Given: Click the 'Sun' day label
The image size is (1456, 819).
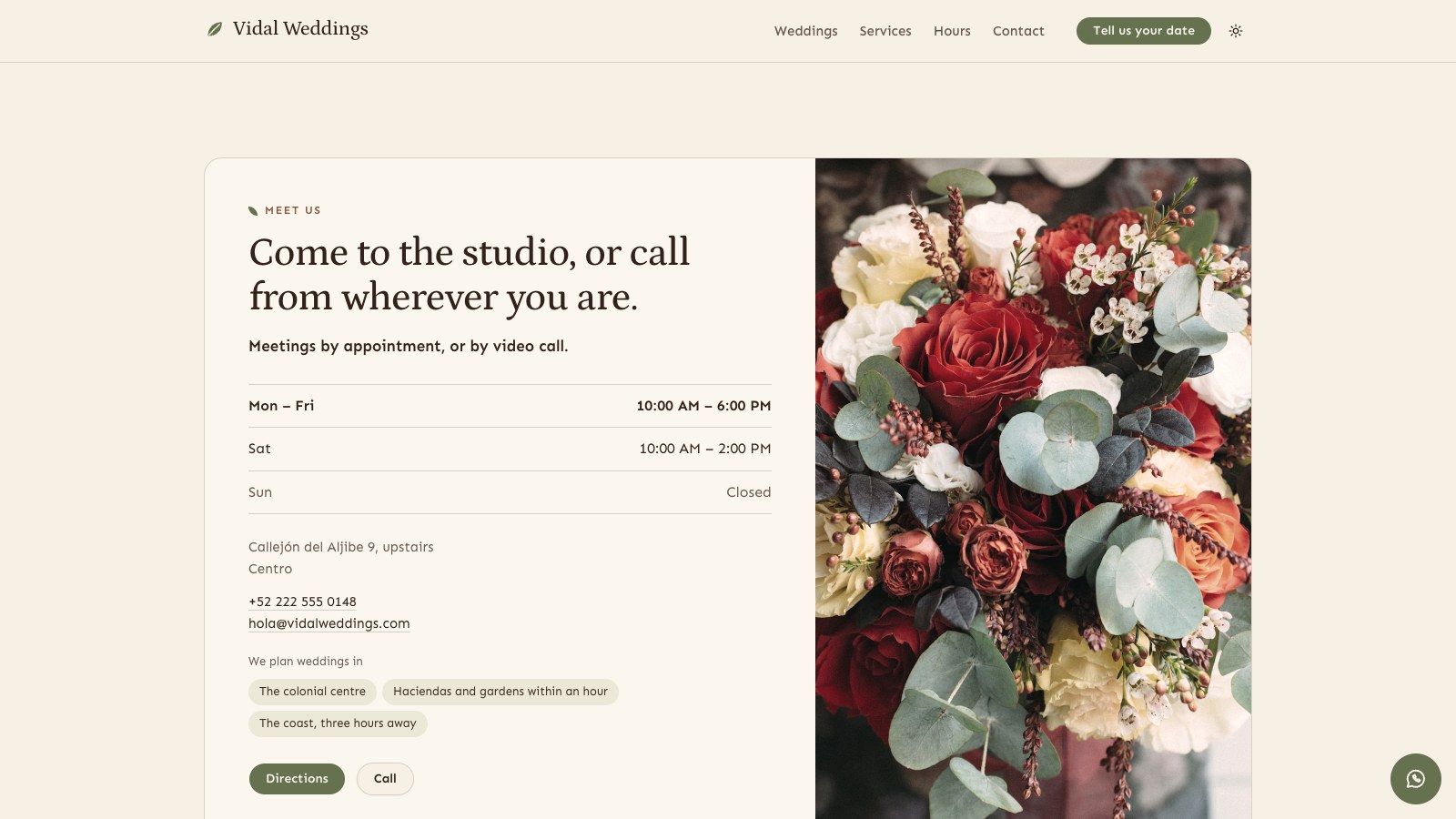Looking at the screenshot, I should click(x=260, y=492).
